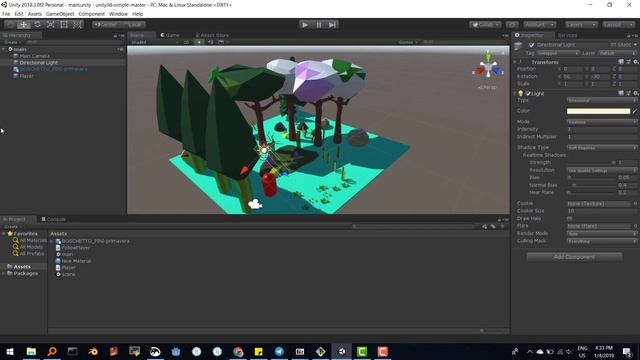Toggle scene lighting button

[x=199, y=42]
